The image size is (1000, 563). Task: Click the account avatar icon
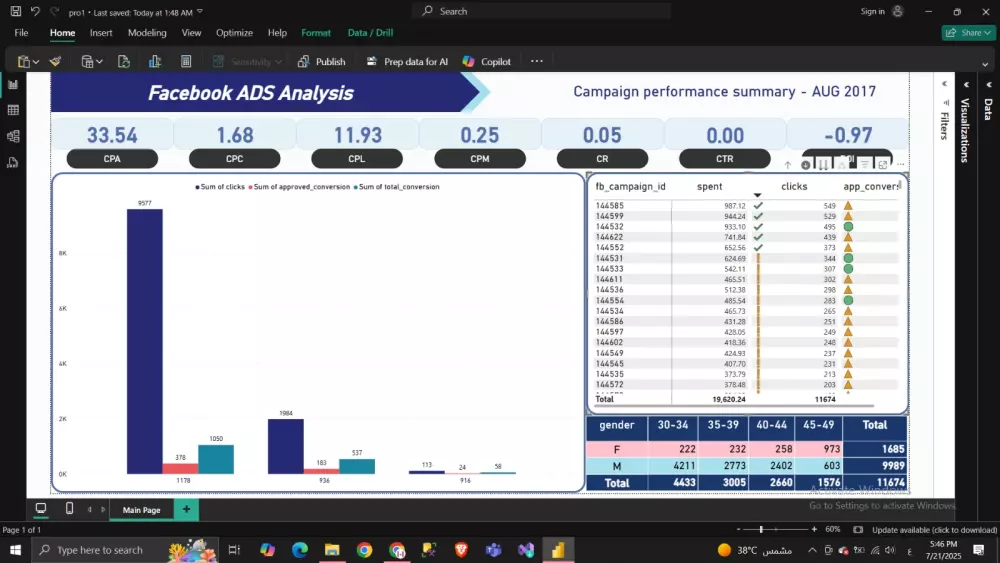click(x=897, y=11)
